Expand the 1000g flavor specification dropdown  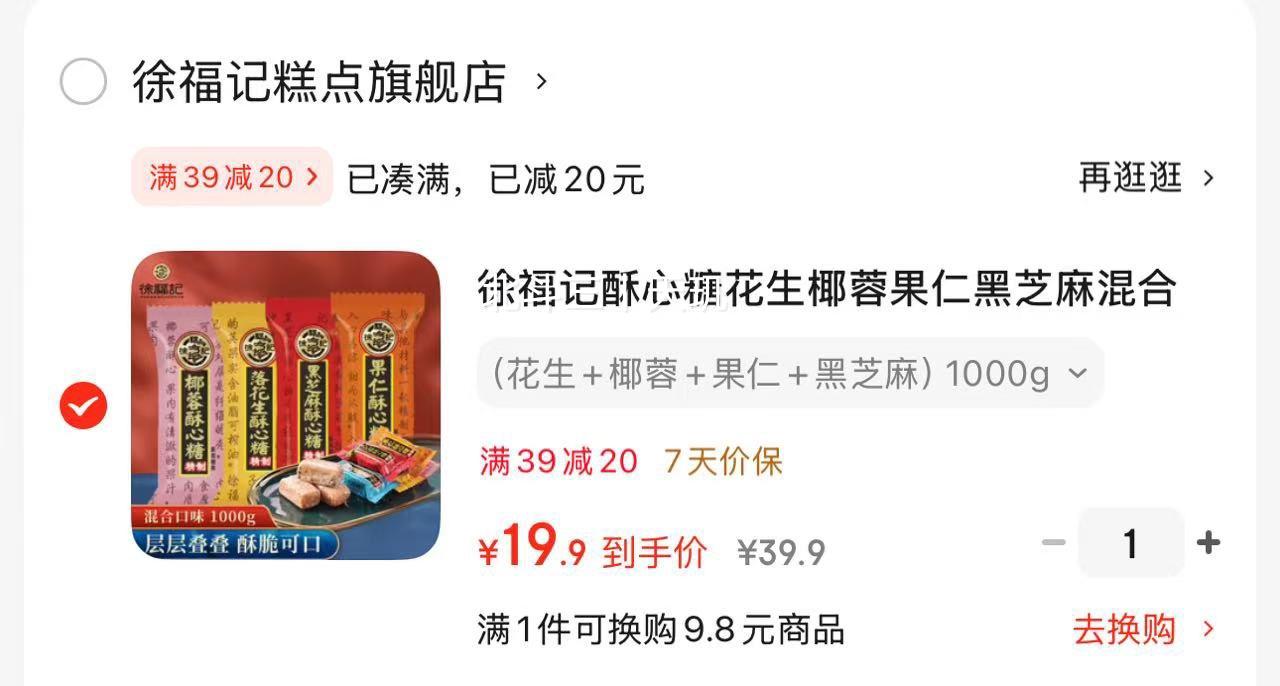790,374
